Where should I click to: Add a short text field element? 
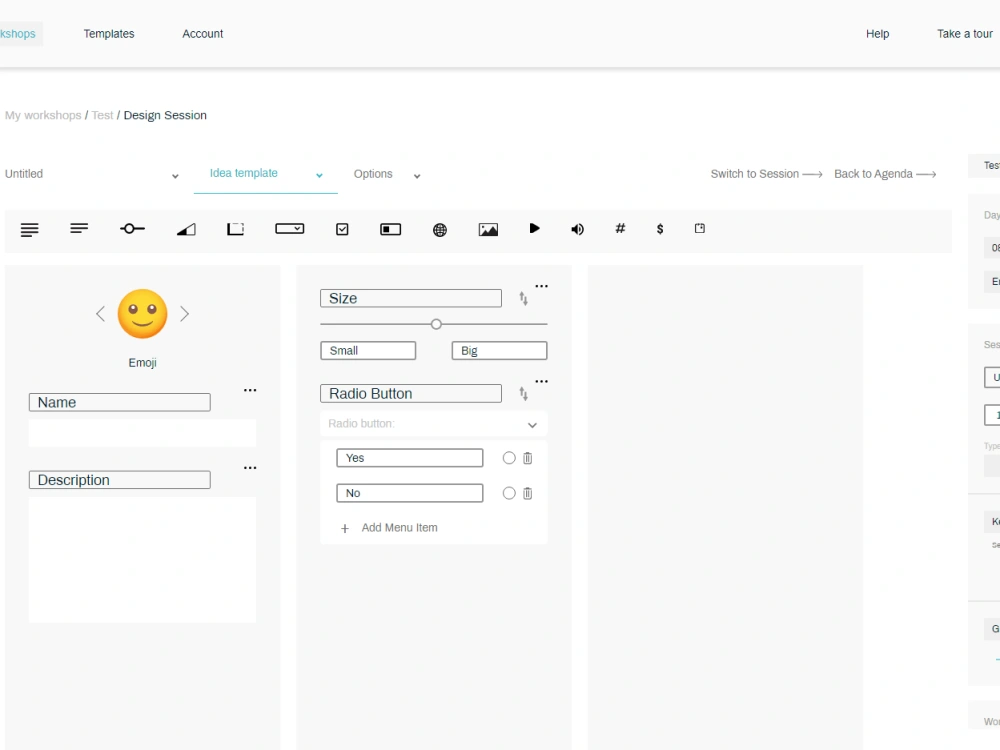coord(79,228)
